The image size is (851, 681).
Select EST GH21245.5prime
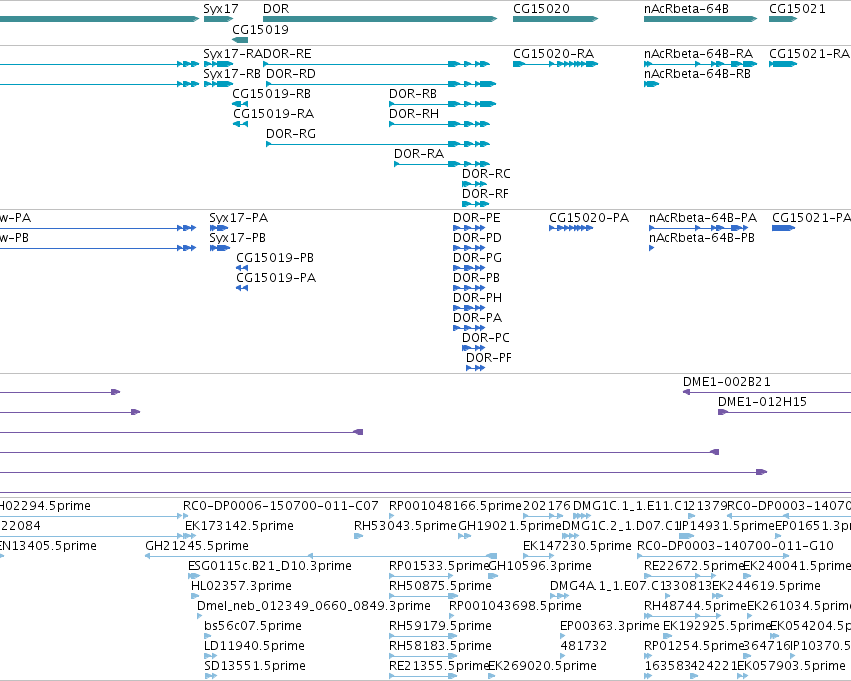tap(196, 546)
